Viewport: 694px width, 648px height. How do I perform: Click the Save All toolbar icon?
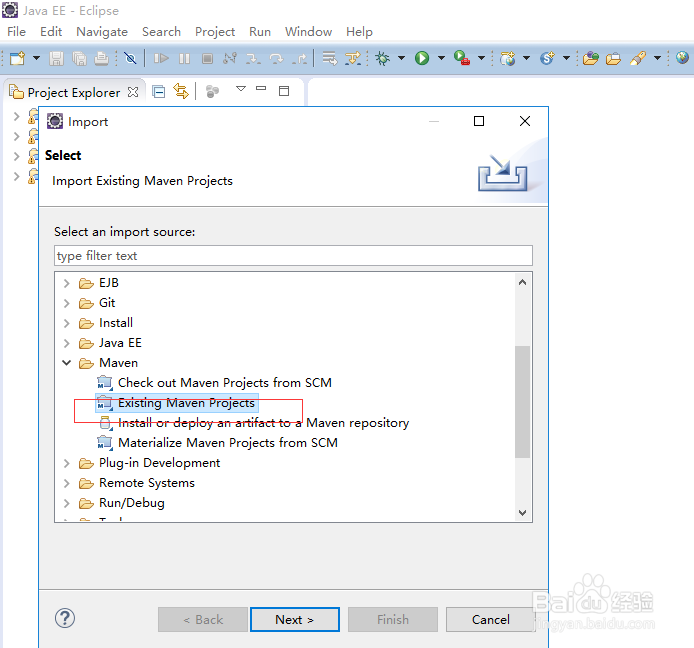[79, 58]
